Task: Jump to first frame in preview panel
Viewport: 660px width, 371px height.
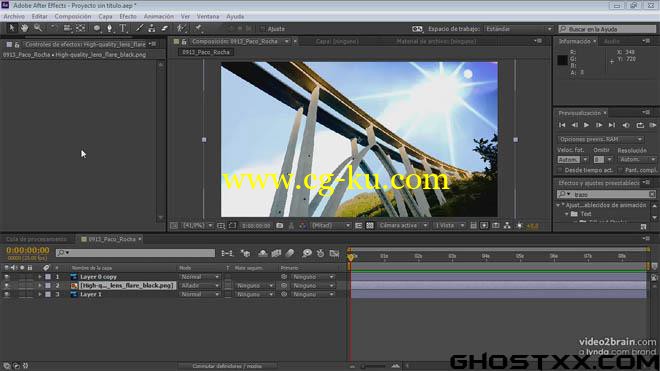Action: point(562,125)
